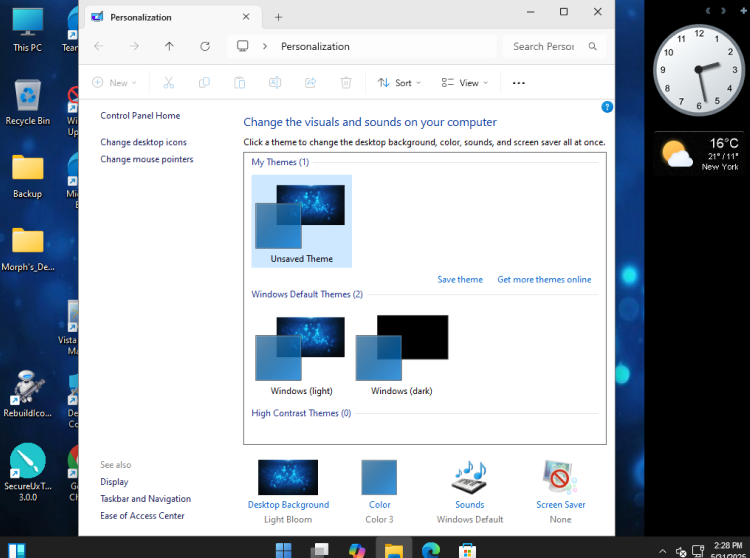Click Change mouse pointers link

pyautogui.click(x=147, y=159)
